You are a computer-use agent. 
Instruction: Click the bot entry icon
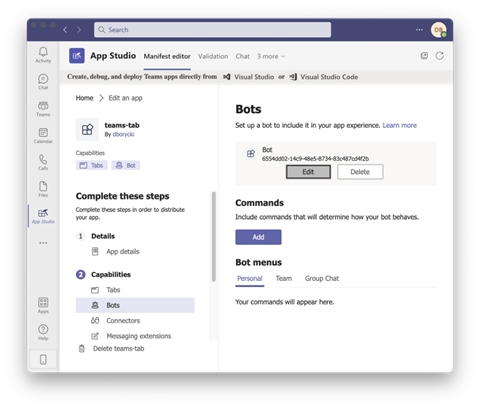(251, 154)
